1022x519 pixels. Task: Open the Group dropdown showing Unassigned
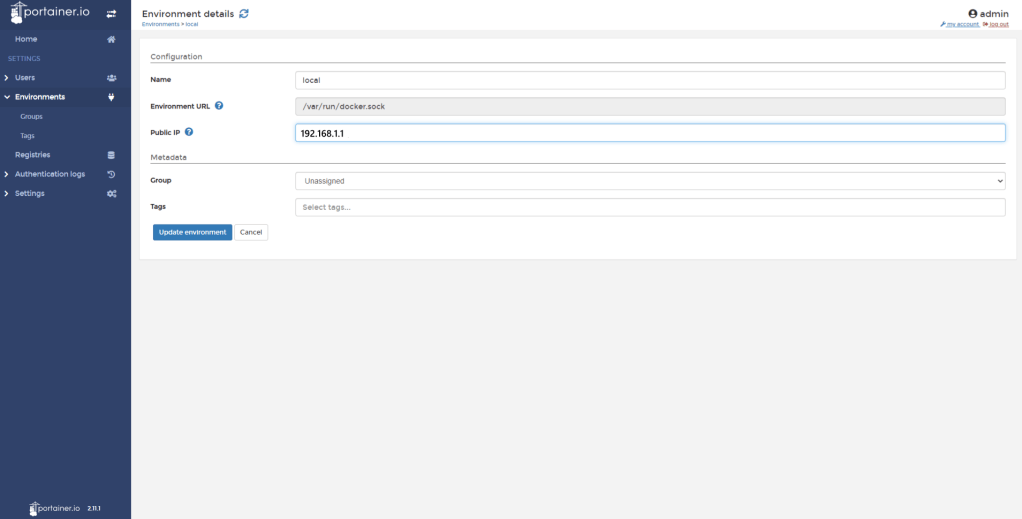coord(649,181)
